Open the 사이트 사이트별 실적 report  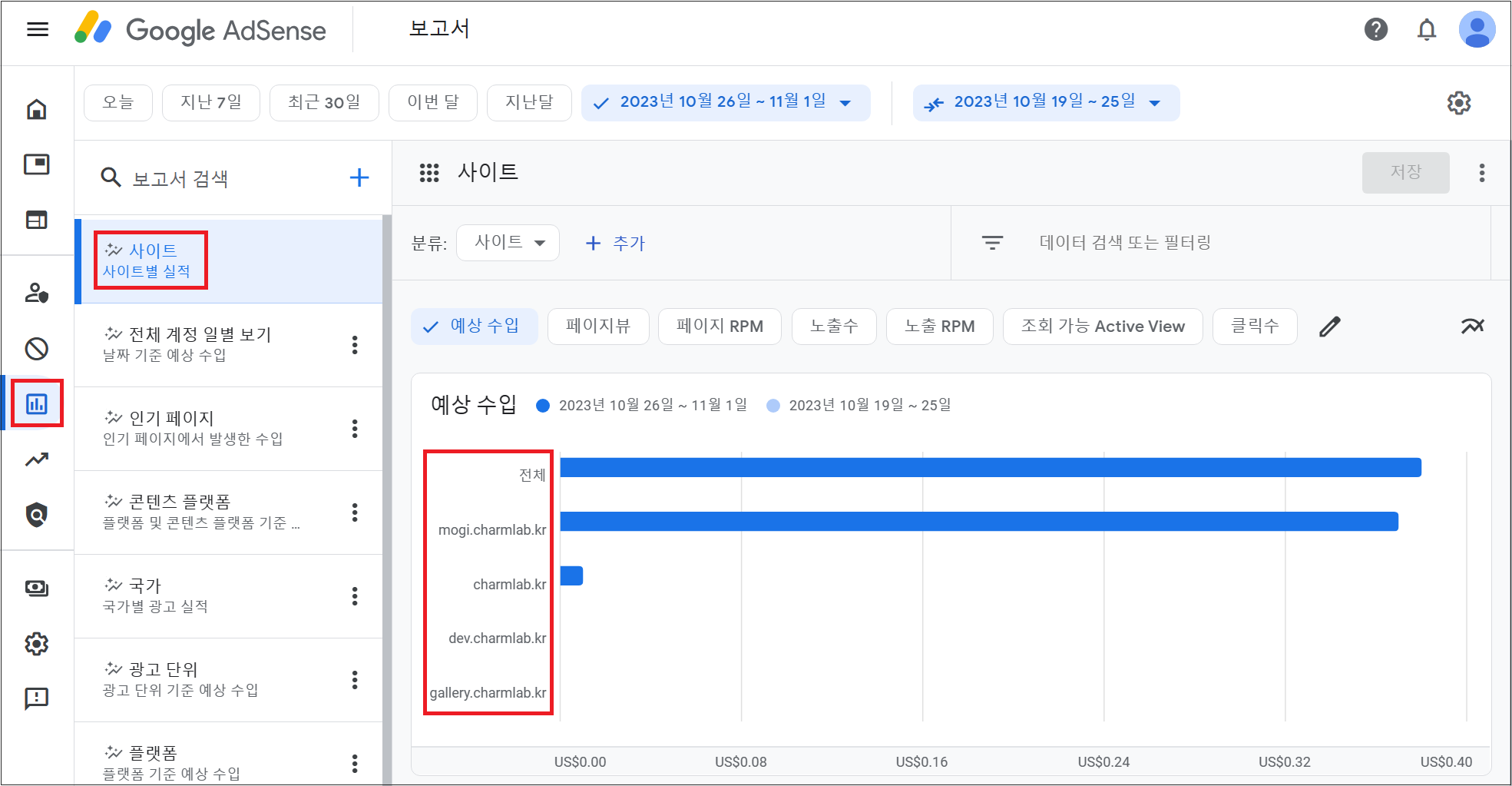229,261
